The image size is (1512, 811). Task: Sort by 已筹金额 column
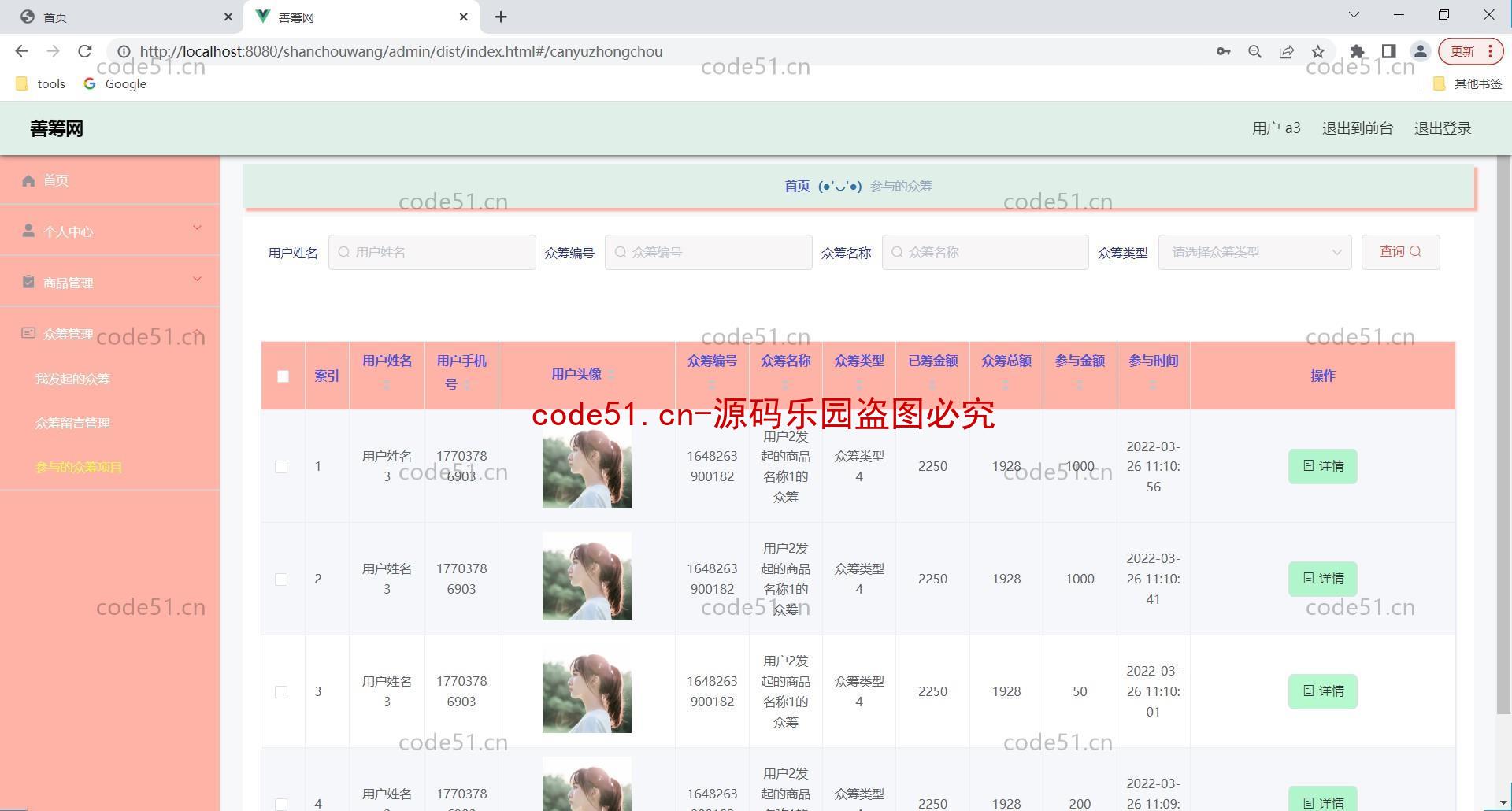(932, 385)
